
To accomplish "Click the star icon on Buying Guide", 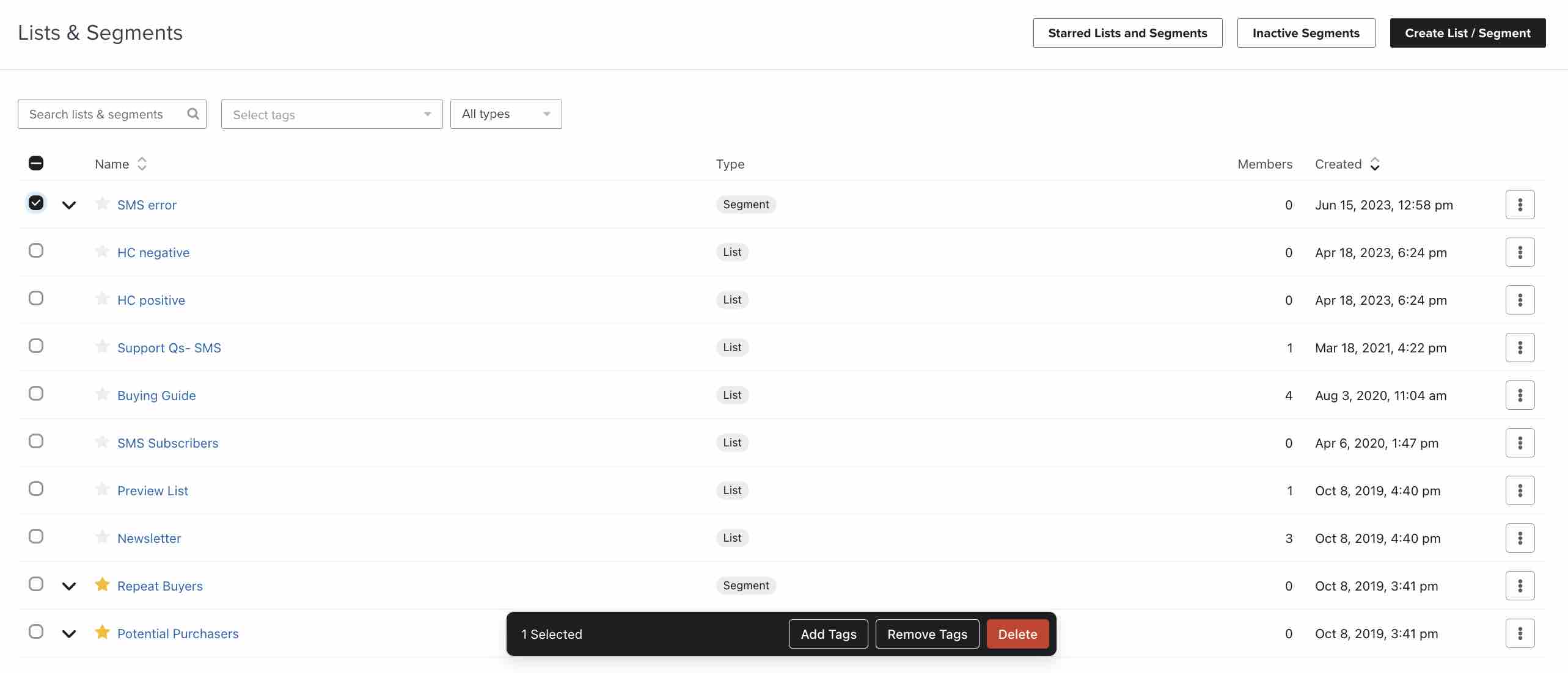I will click(x=100, y=394).
